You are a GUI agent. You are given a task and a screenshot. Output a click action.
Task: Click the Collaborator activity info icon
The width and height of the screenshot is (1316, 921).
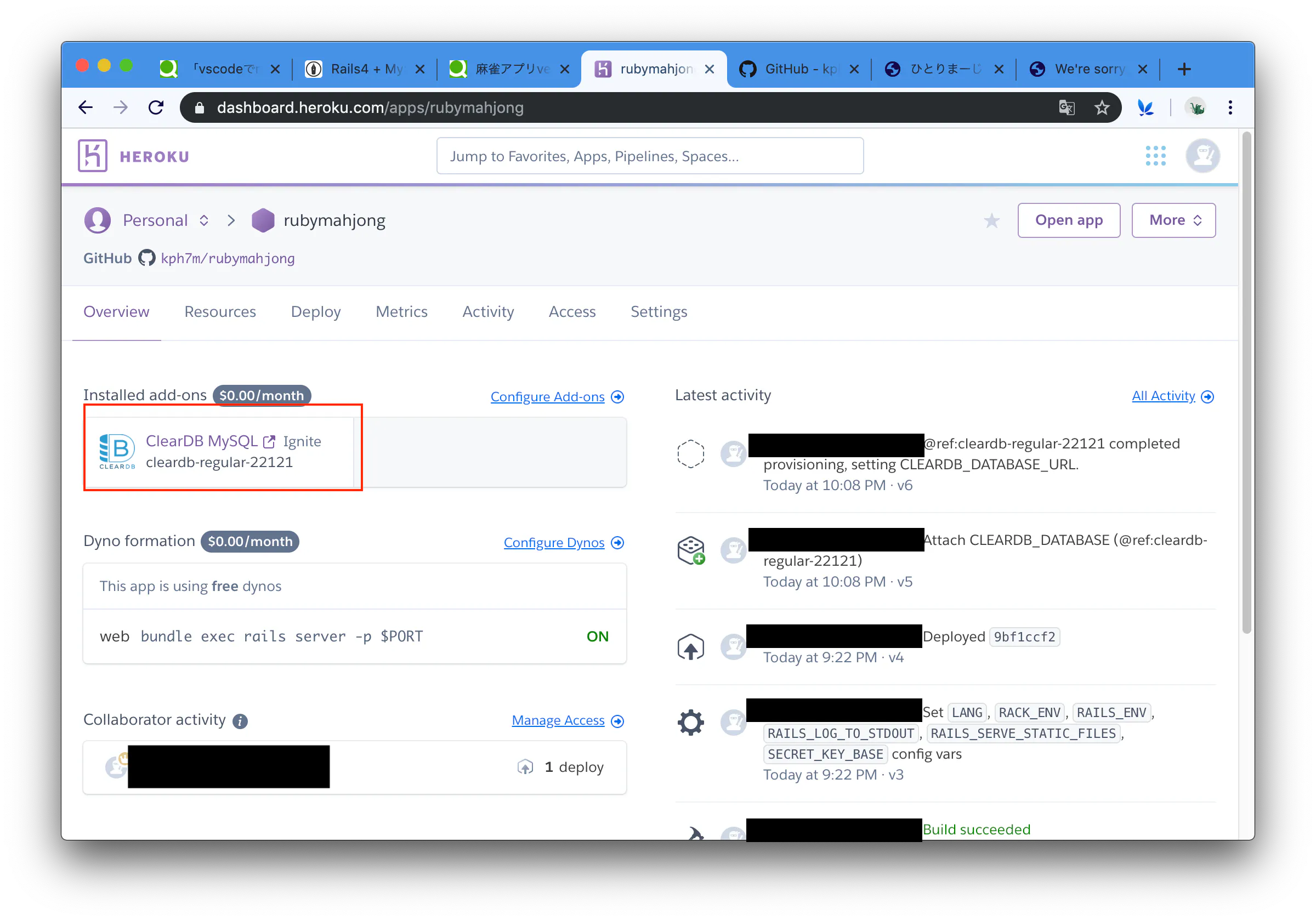(x=240, y=721)
